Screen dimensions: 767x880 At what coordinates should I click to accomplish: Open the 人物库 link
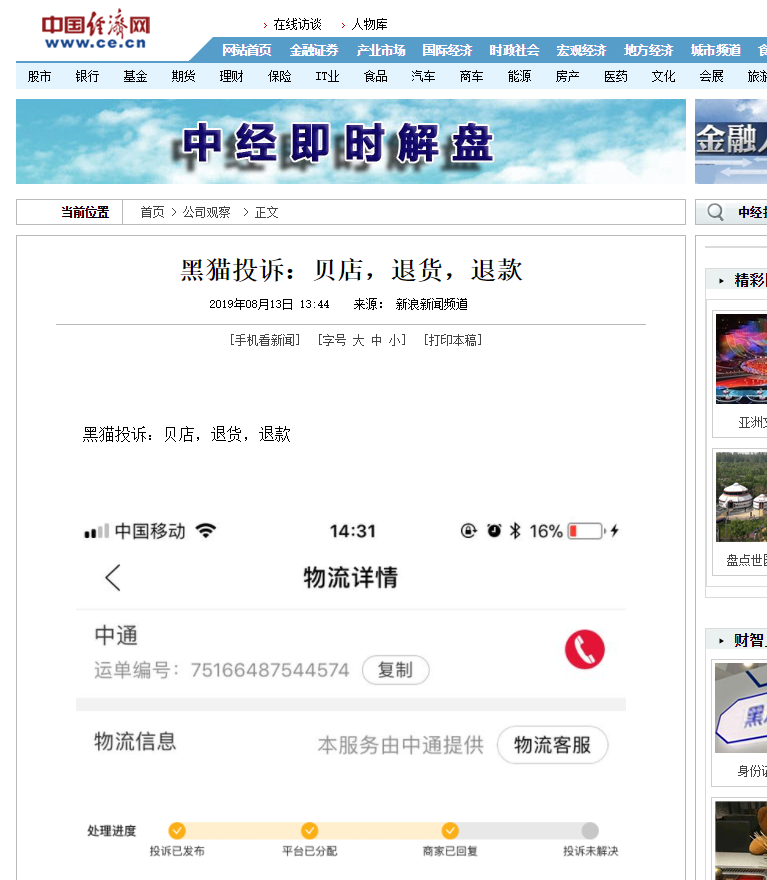[x=369, y=24]
